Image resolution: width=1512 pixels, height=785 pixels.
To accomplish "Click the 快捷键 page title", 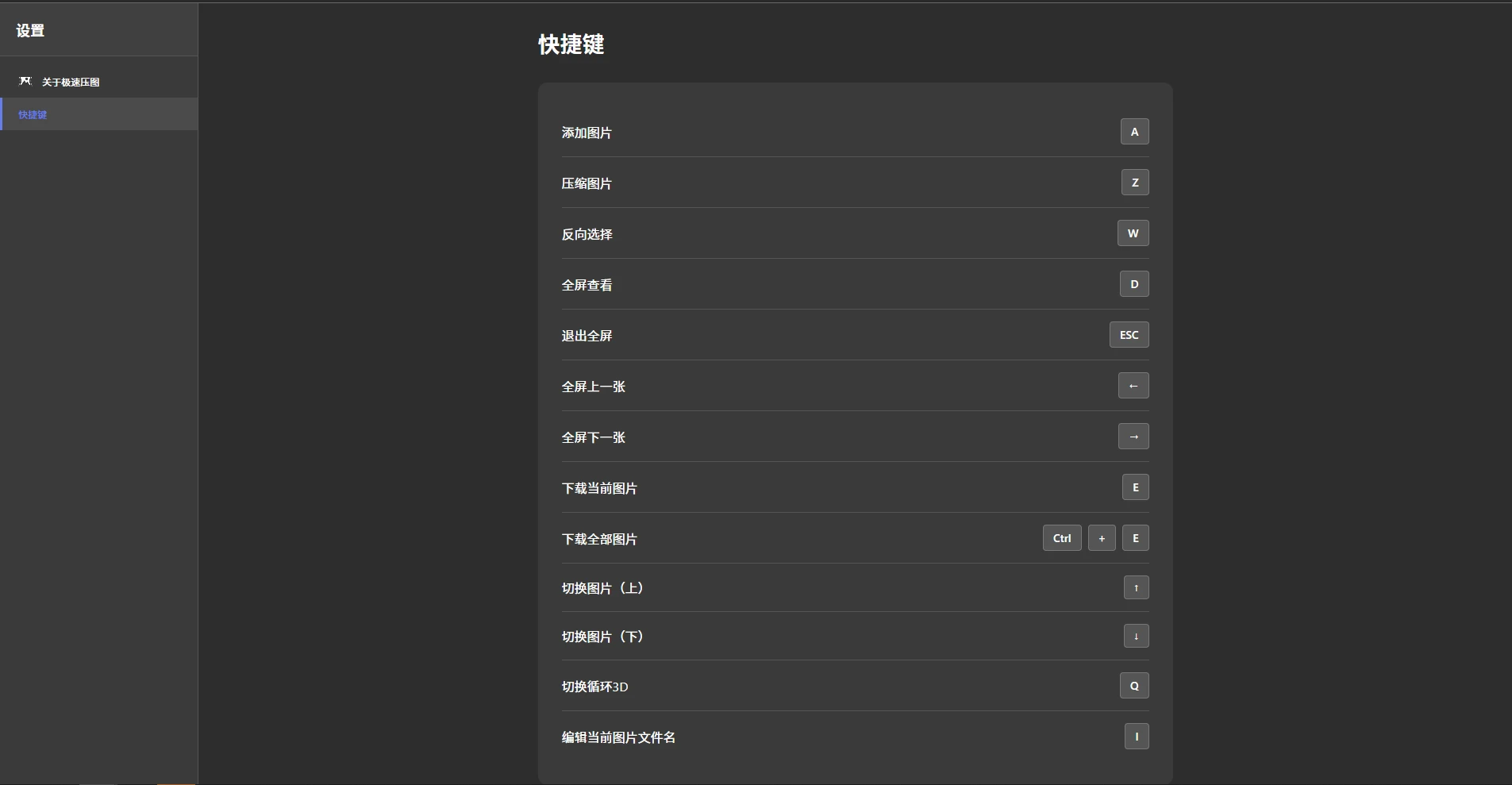I will click(570, 44).
